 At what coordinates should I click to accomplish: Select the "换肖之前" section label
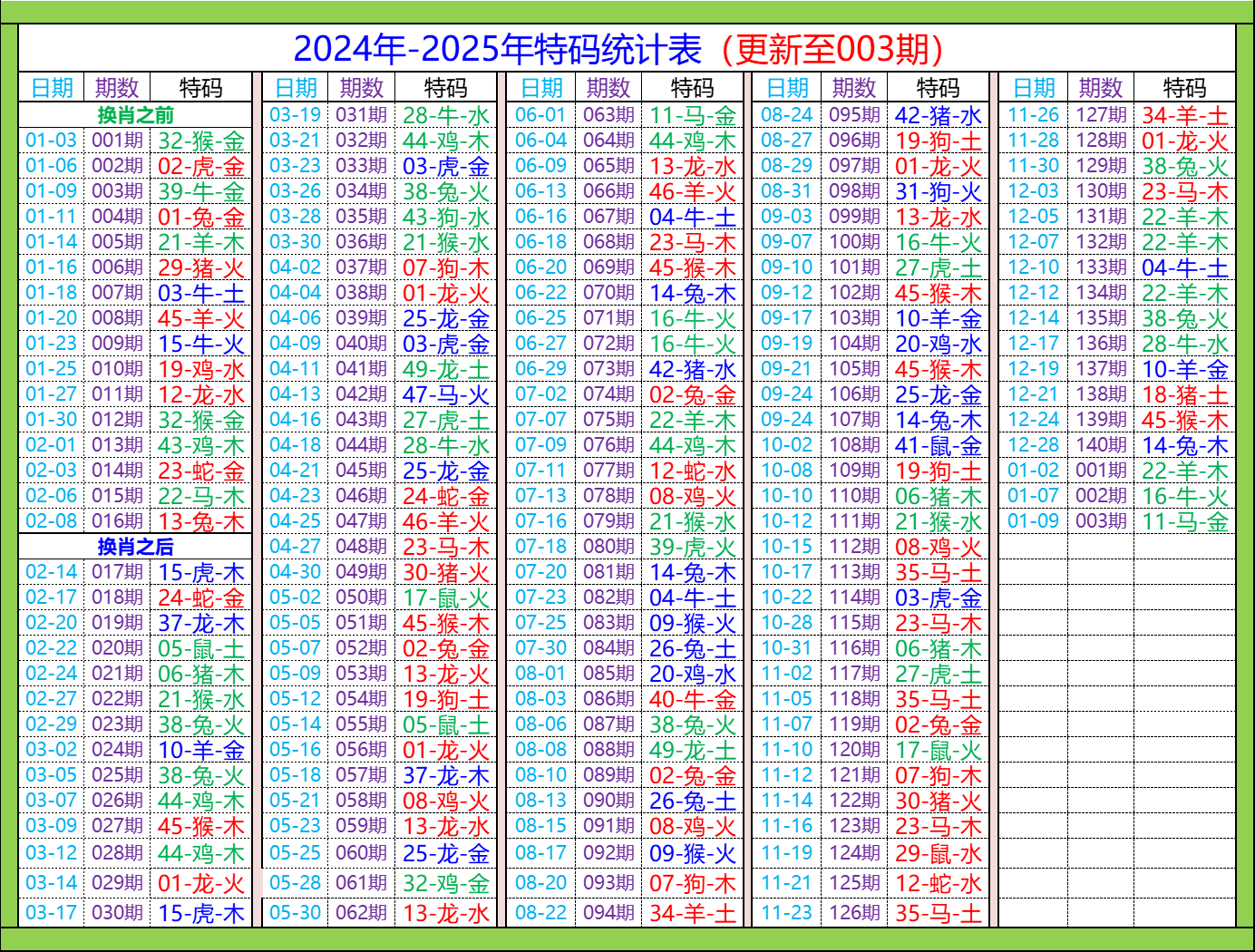tap(135, 115)
